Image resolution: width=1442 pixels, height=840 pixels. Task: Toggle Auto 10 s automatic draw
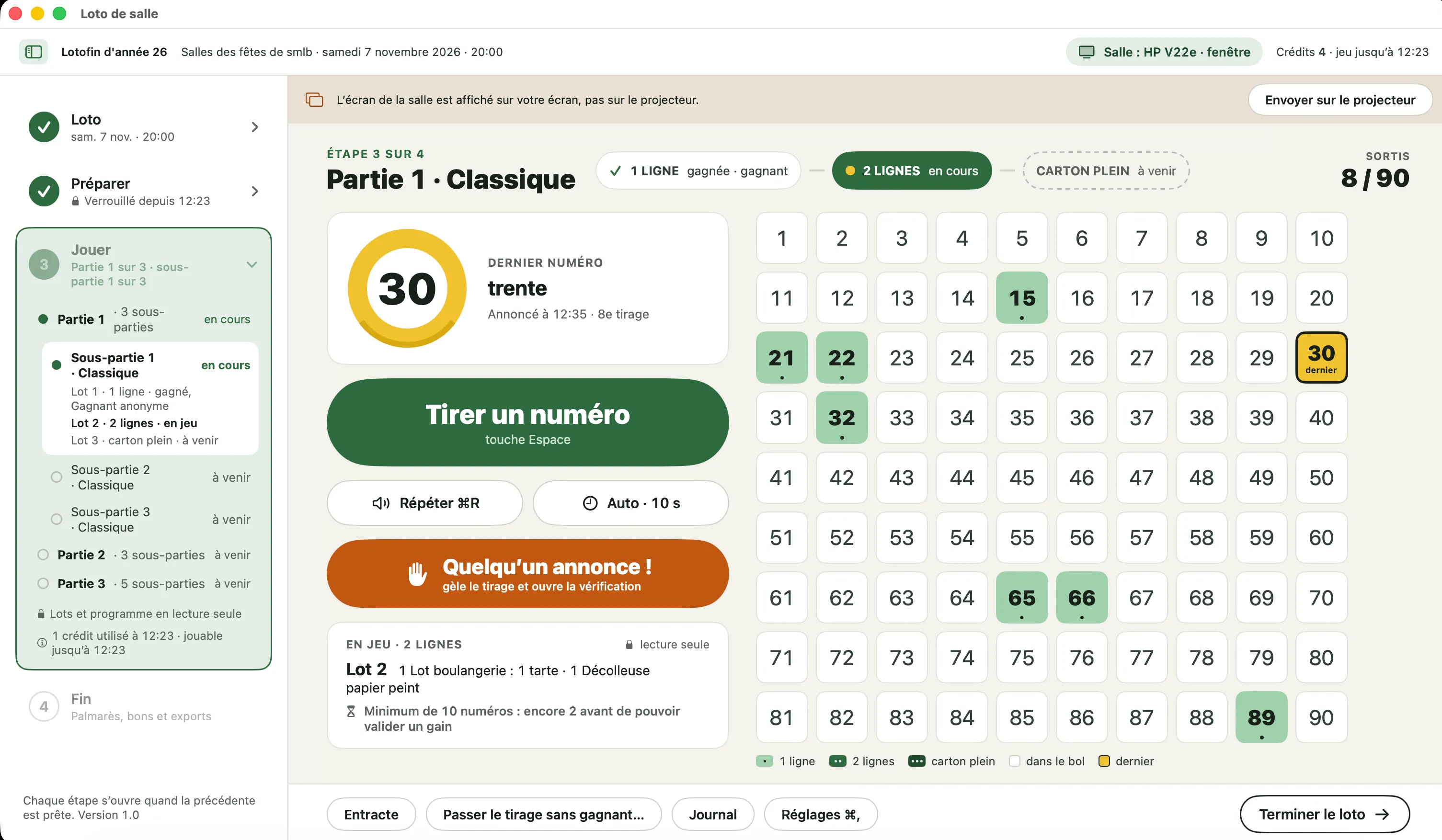630,503
